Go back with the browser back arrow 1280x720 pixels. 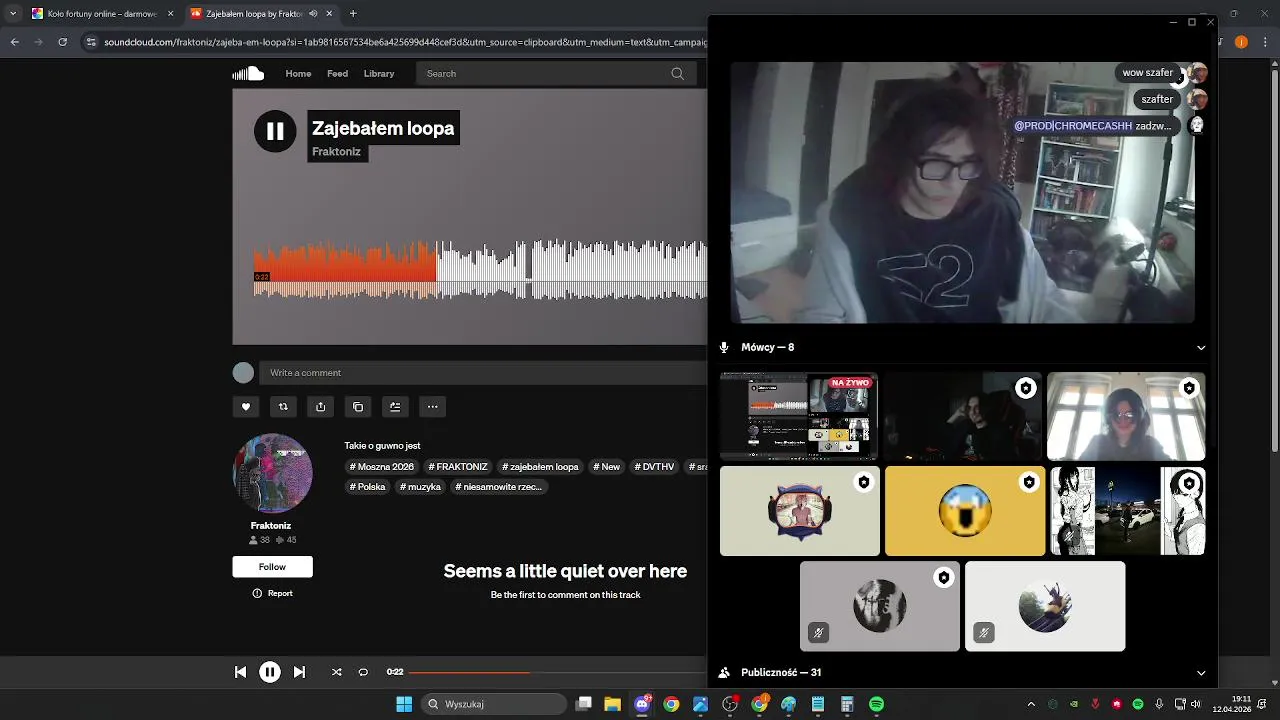[x=14, y=42]
